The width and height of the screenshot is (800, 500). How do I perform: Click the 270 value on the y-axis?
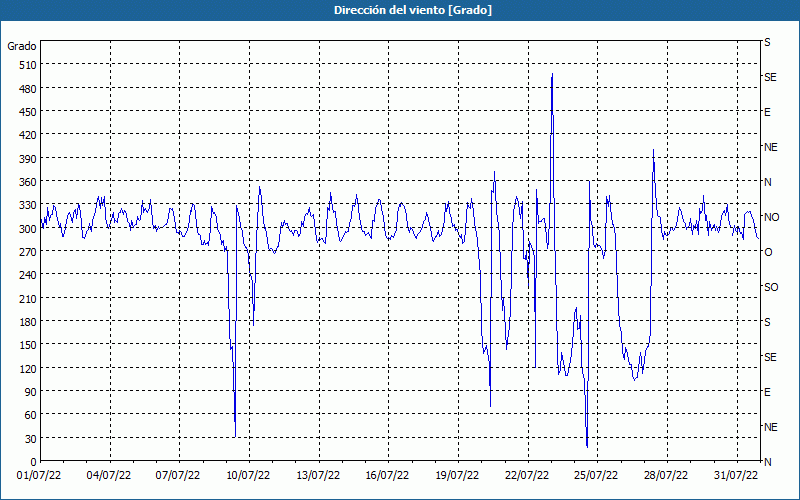pyautogui.click(x=28, y=252)
